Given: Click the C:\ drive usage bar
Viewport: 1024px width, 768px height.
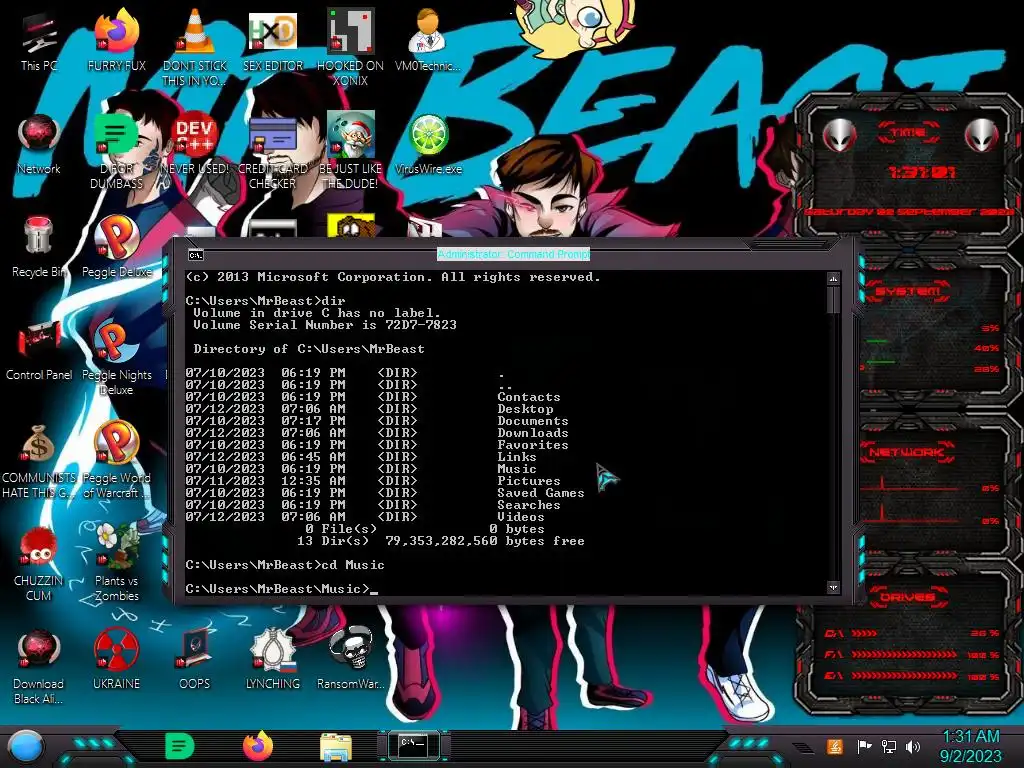Looking at the screenshot, I should 912,633.
